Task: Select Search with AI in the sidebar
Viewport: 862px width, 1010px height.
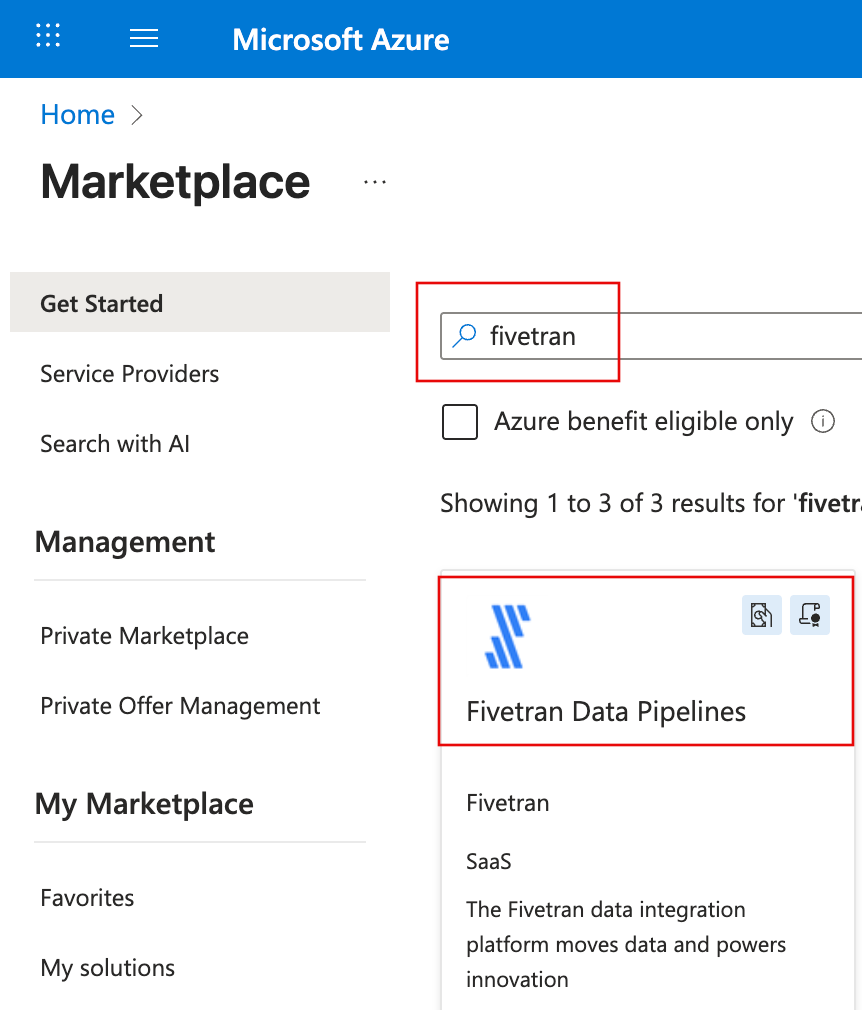Action: coord(114,443)
